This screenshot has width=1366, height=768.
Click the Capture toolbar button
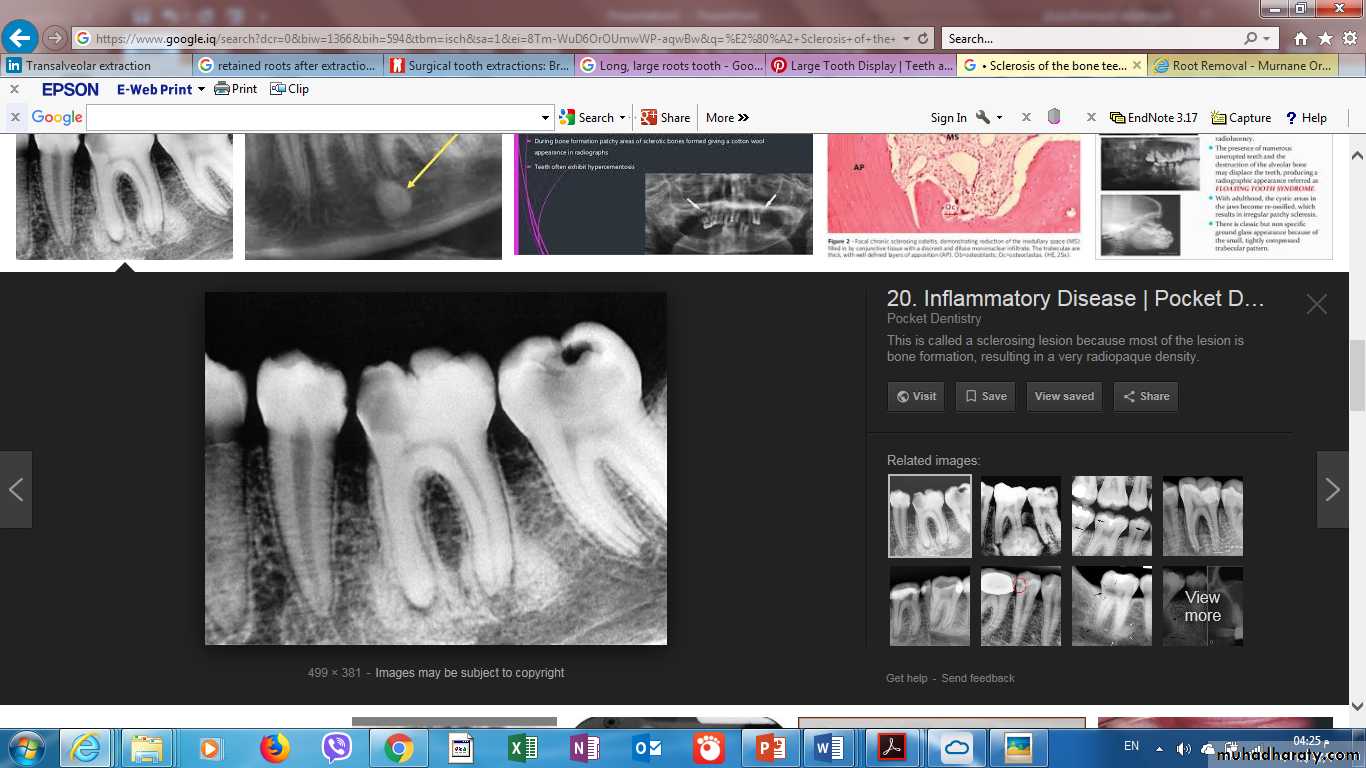pos(1241,117)
